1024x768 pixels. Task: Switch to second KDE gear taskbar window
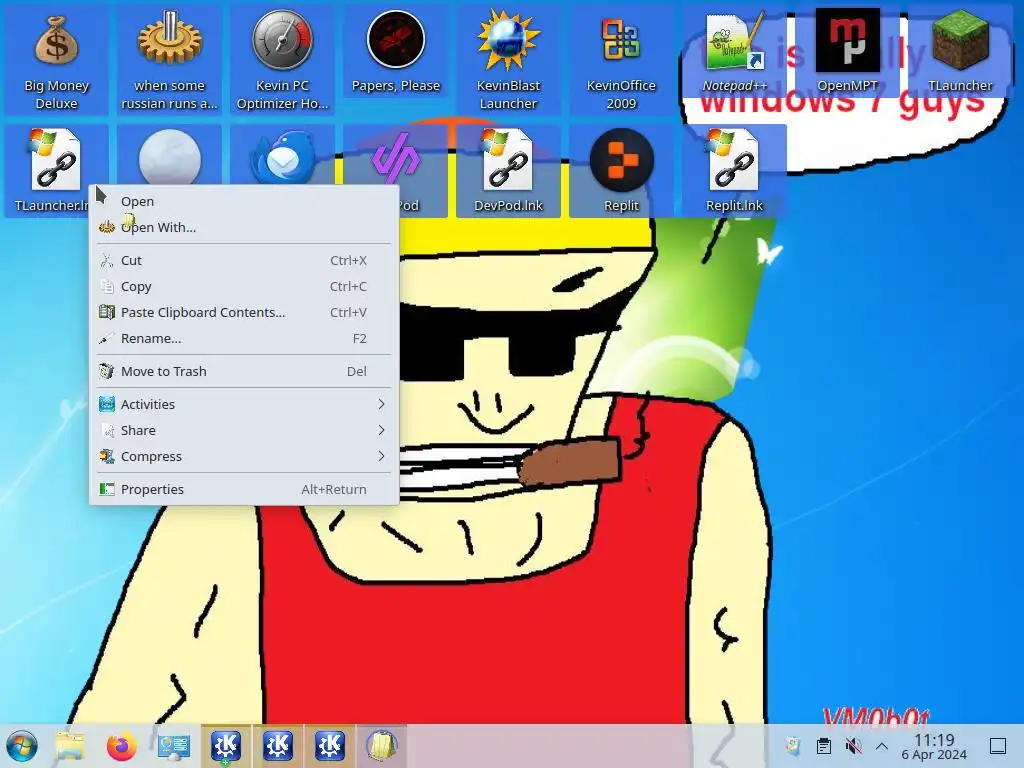tap(278, 746)
